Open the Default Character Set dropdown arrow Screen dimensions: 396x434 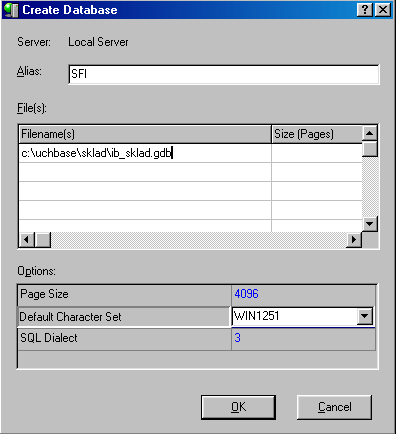365,316
